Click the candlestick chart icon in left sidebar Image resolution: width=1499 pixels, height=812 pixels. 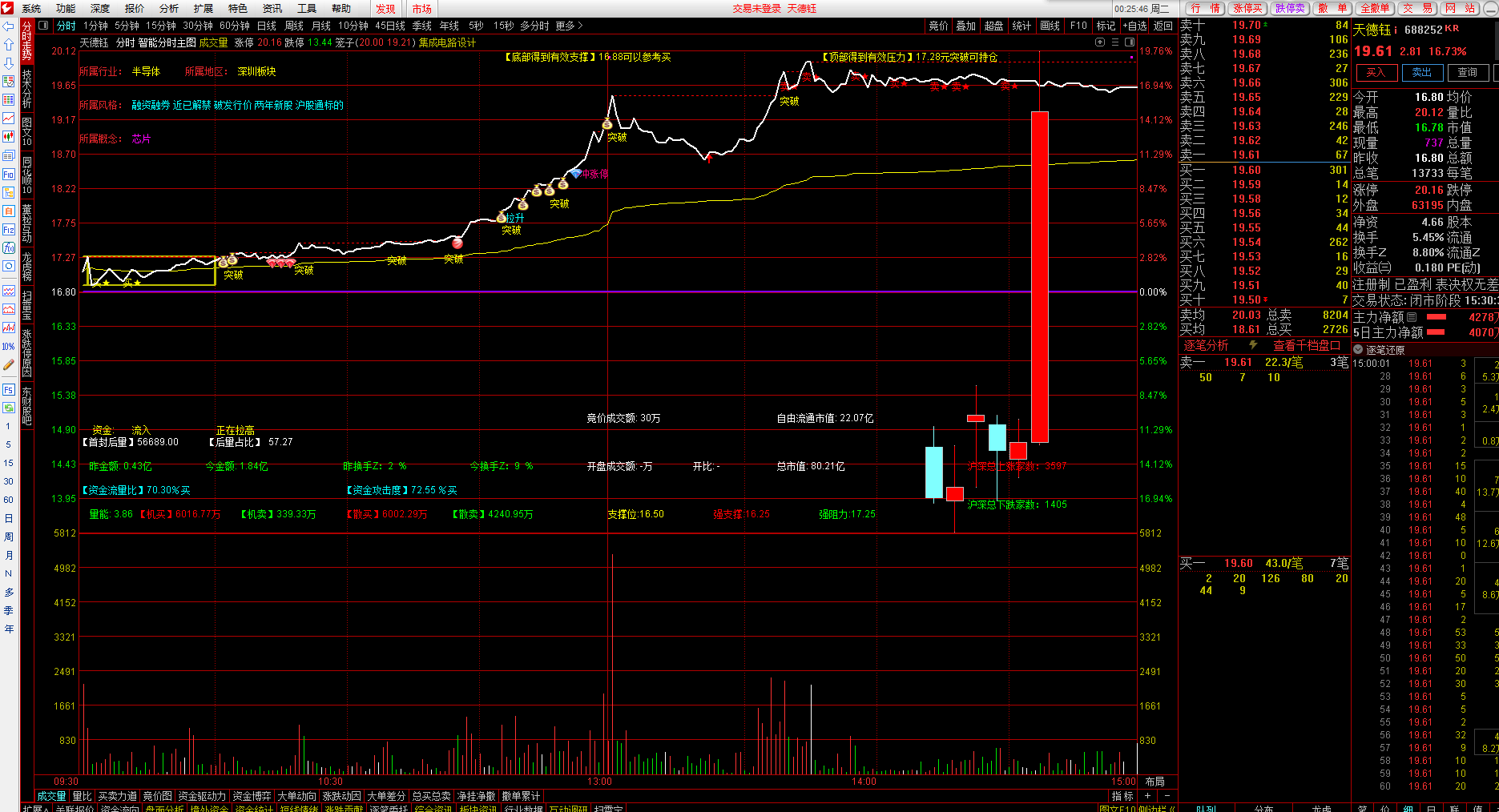coord(9,137)
